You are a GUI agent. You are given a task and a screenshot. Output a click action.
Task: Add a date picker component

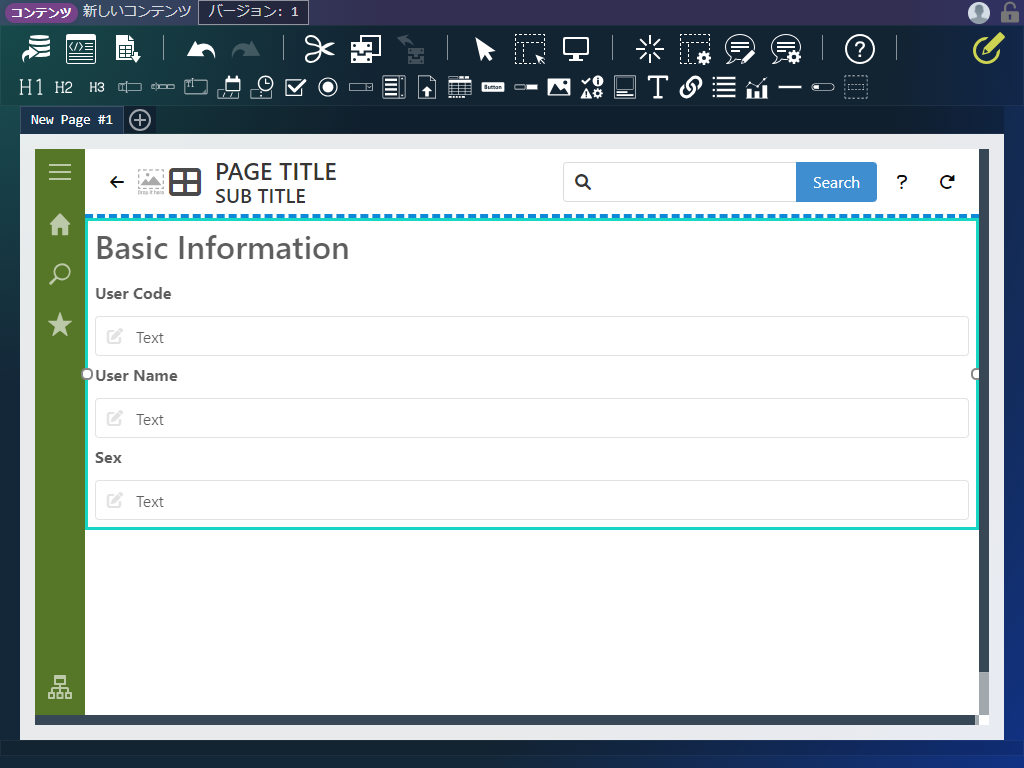229,87
